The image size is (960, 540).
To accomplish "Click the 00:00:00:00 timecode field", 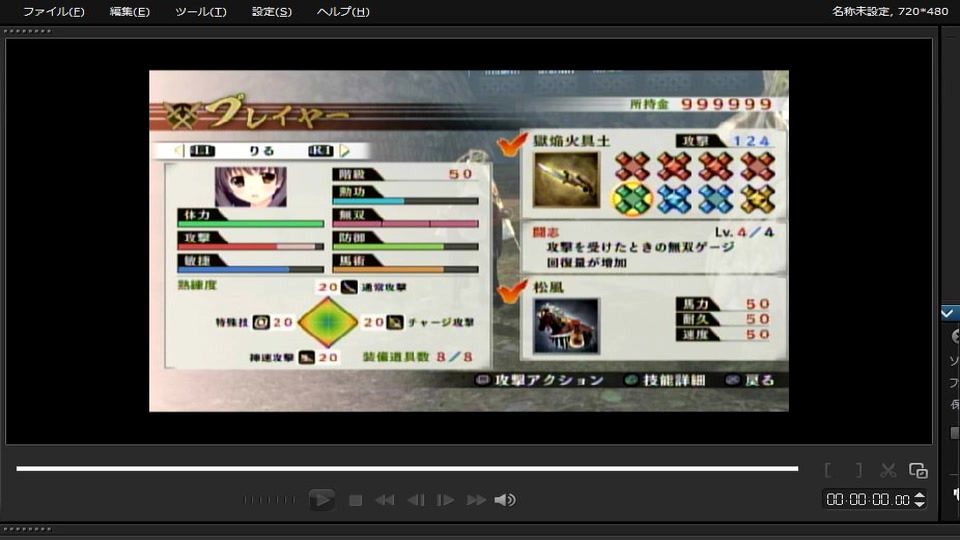I will [868, 500].
